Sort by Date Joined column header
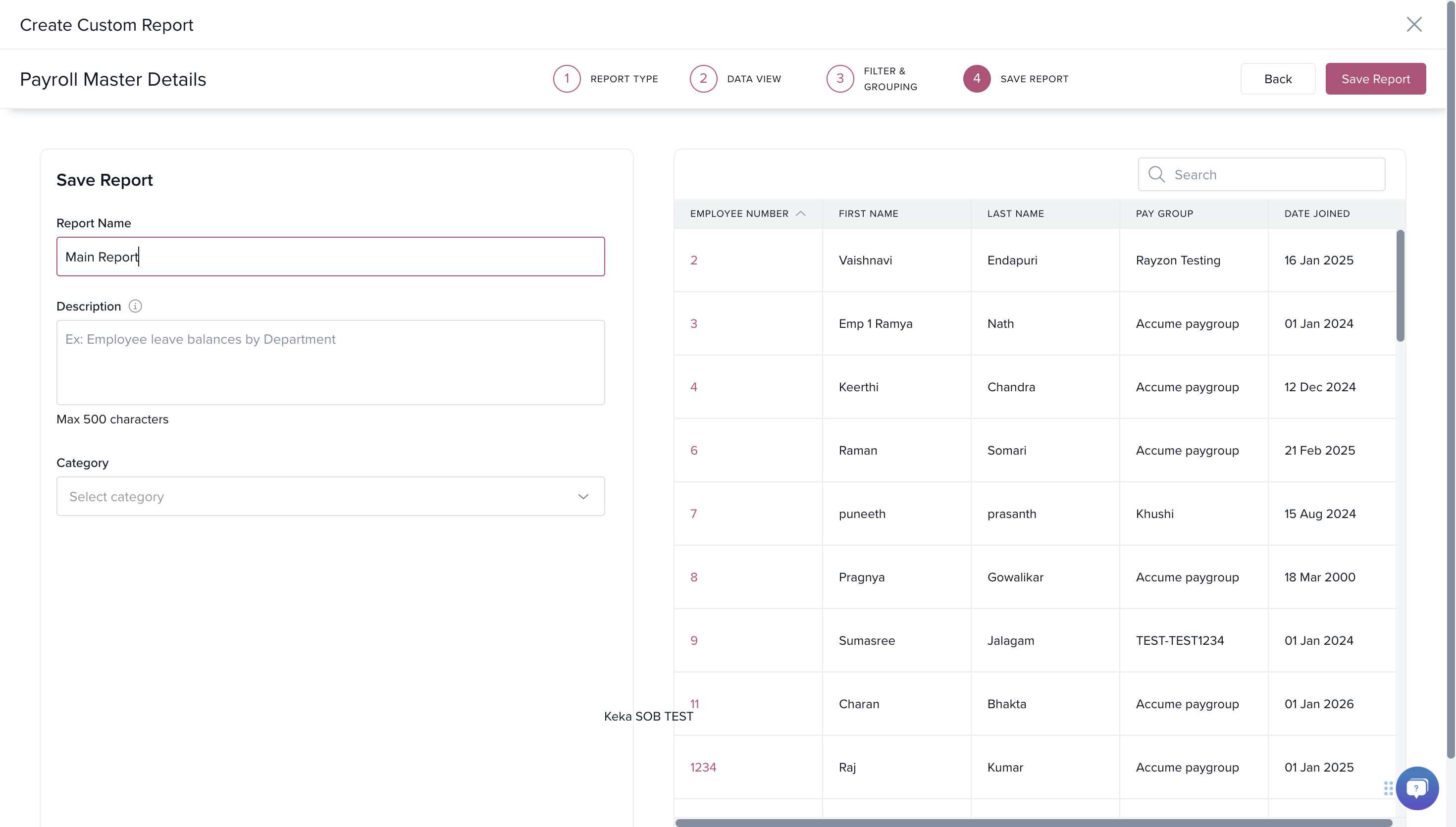Screen dimensions: 1456x827 (1317, 213)
